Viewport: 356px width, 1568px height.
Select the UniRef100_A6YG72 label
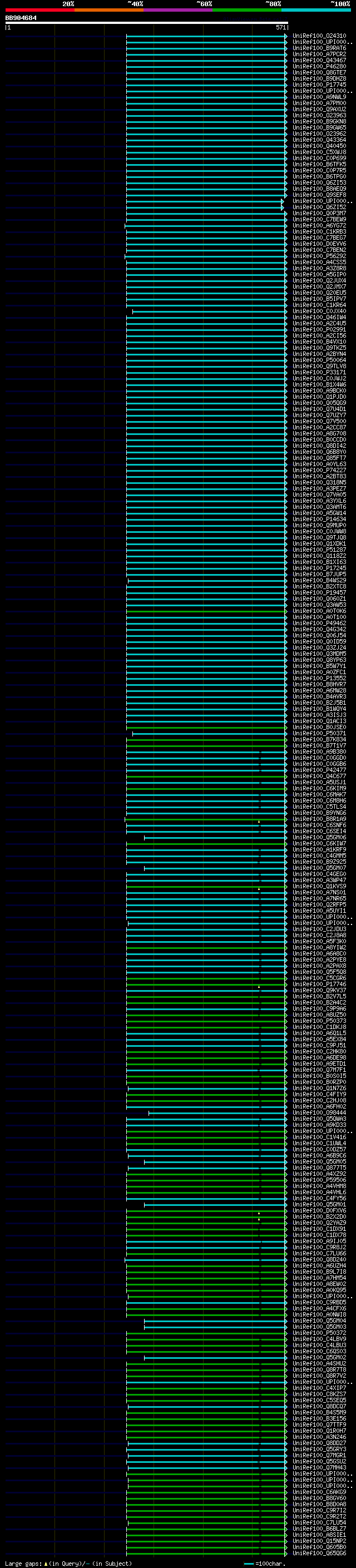tap(319, 225)
